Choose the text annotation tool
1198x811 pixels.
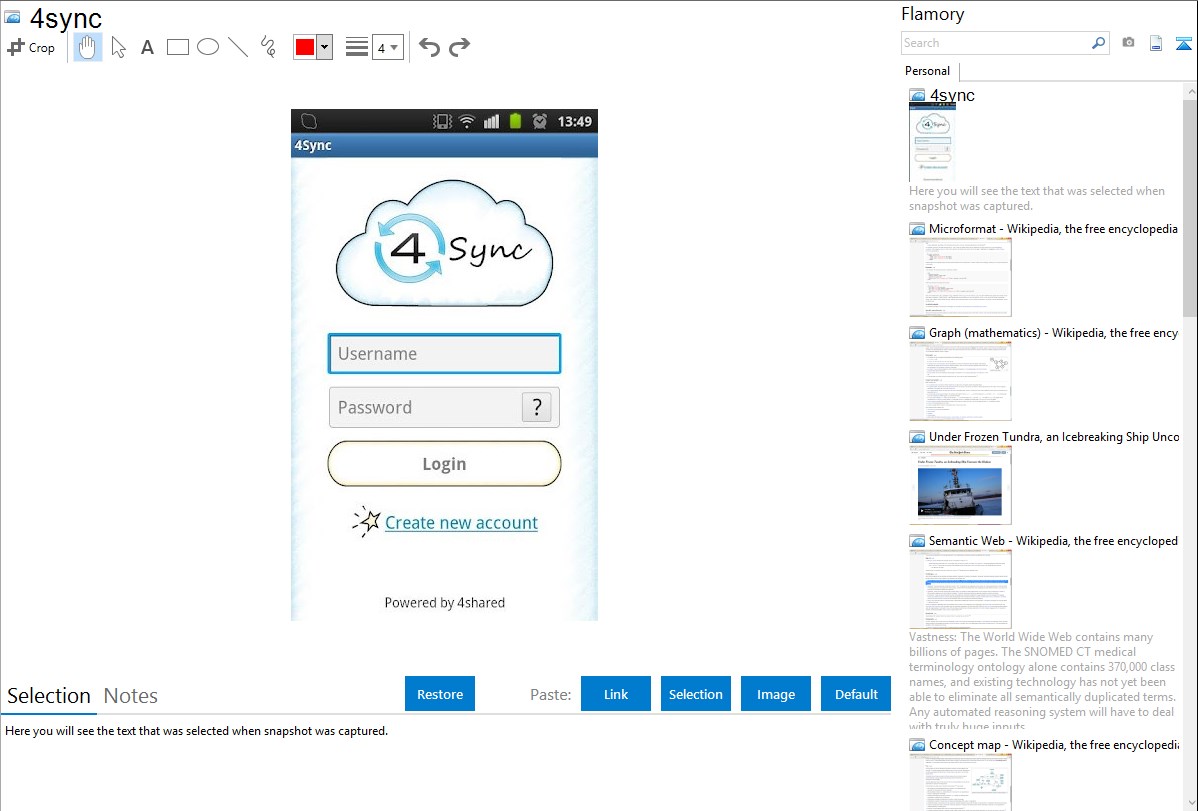click(x=147, y=47)
